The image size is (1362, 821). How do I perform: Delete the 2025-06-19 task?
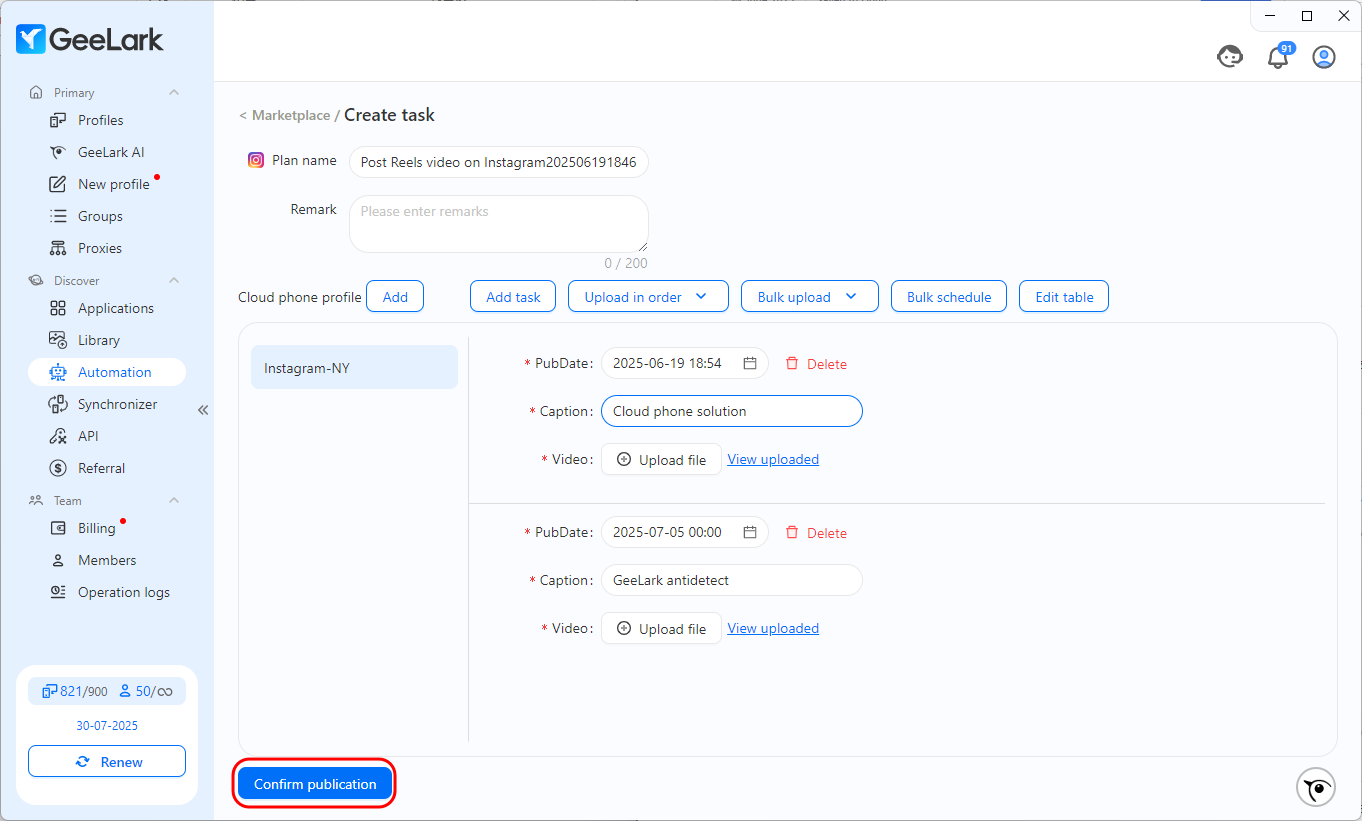(x=816, y=364)
